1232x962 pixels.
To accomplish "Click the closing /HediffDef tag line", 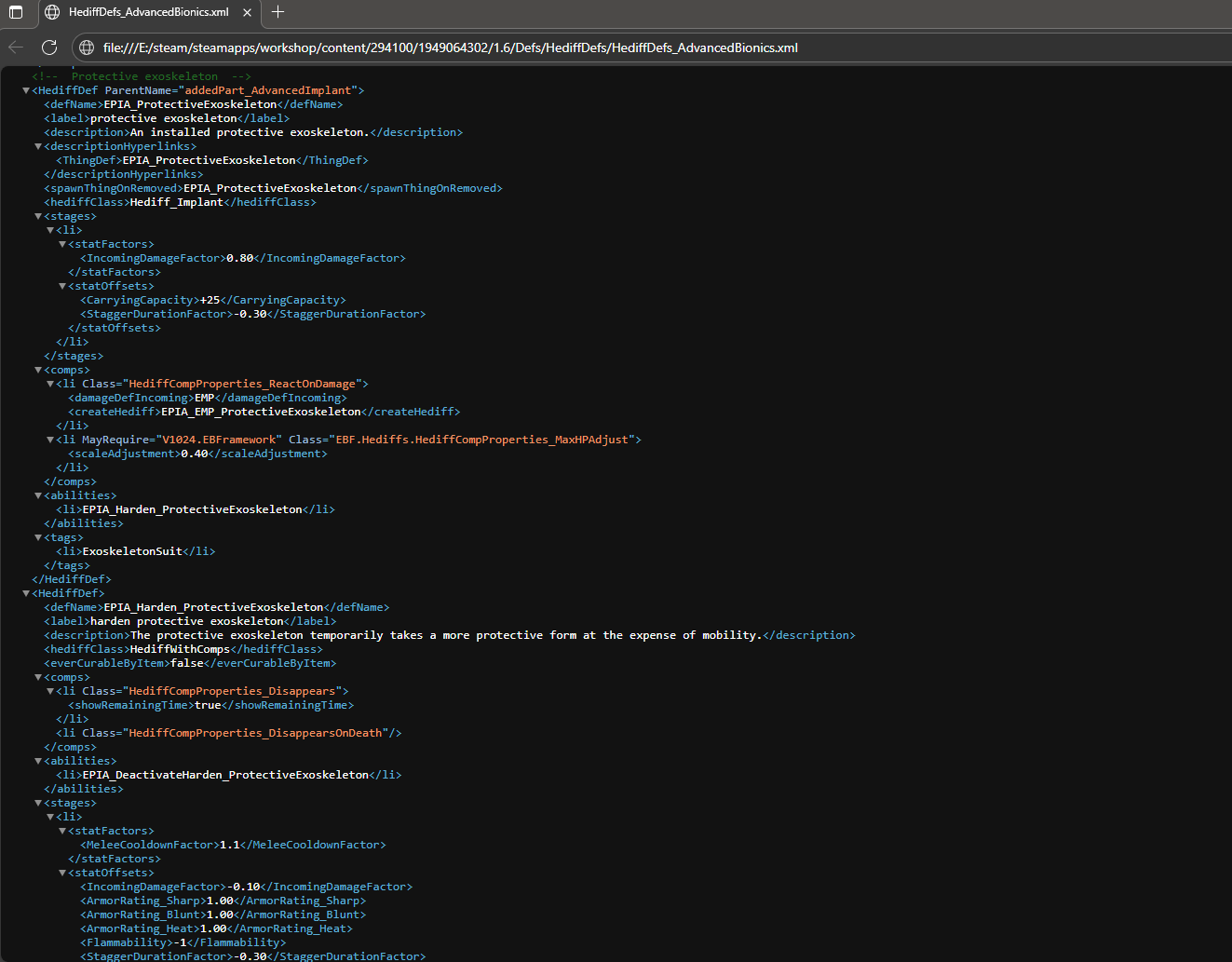I will point(72,579).
